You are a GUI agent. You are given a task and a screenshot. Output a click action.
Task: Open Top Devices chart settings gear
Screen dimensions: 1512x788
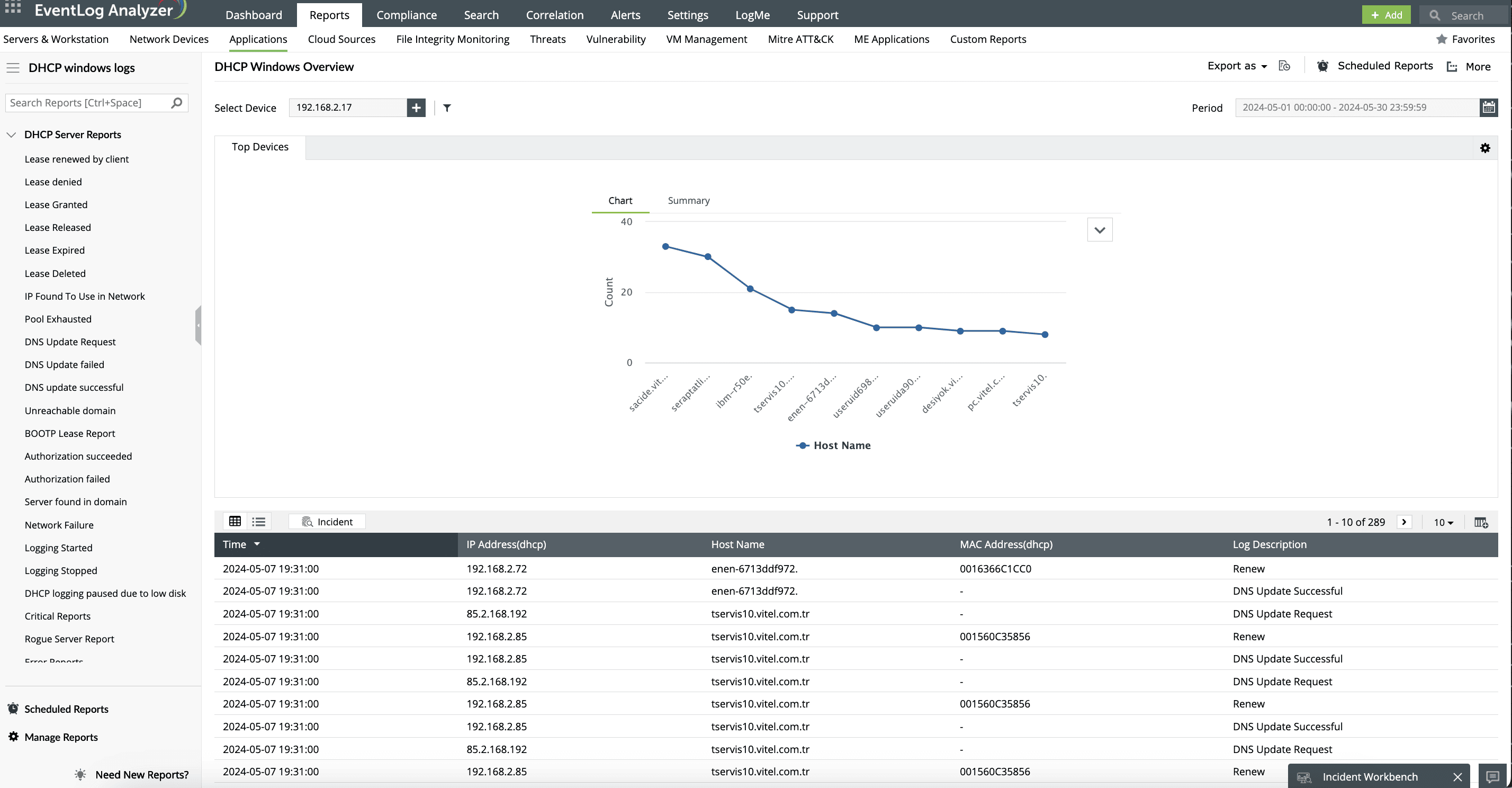[1485, 148]
